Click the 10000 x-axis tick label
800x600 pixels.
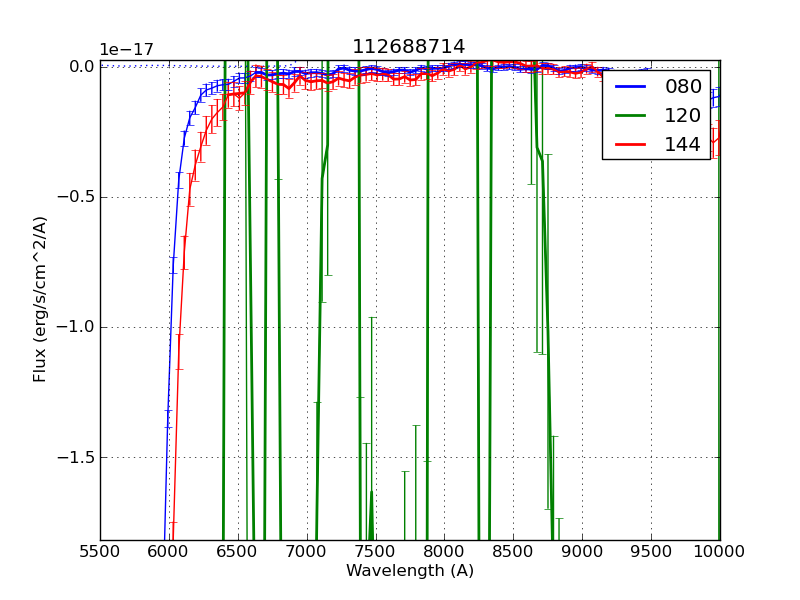click(719, 551)
